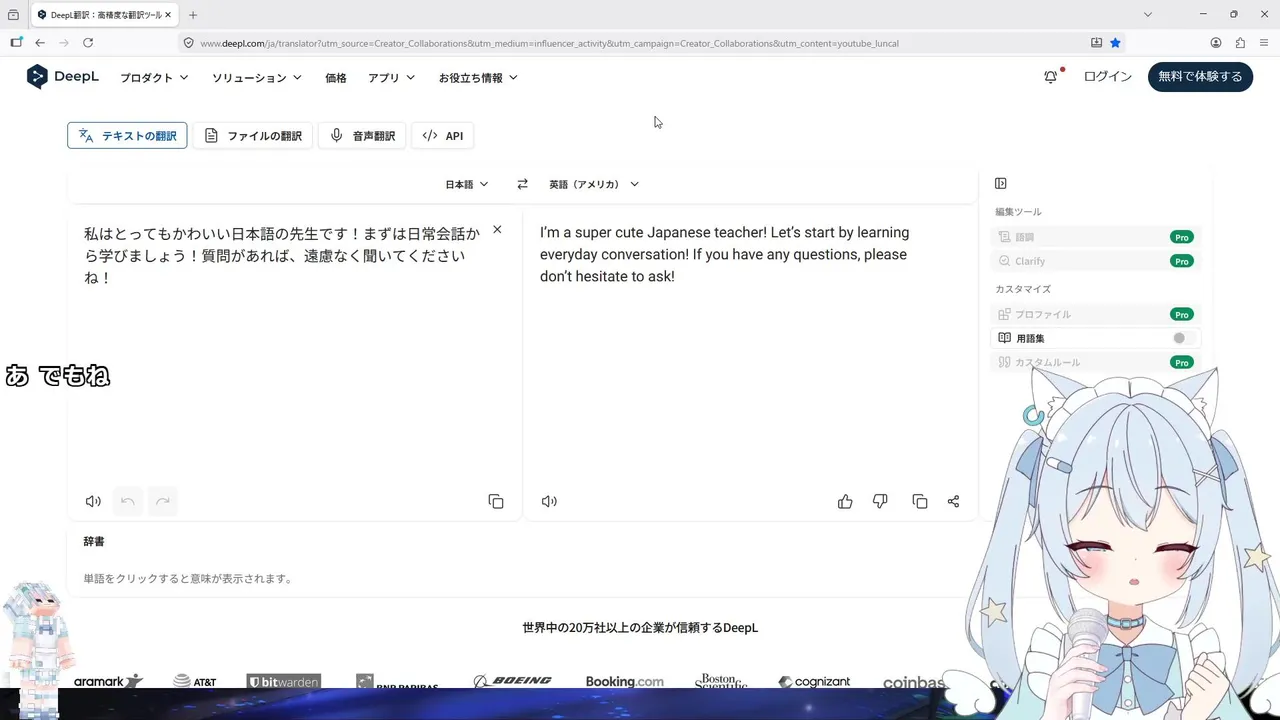Open the 日本語 source language dropdown
Viewport: 1280px width, 720px height.
pyautogui.click(x=467, y=184)
